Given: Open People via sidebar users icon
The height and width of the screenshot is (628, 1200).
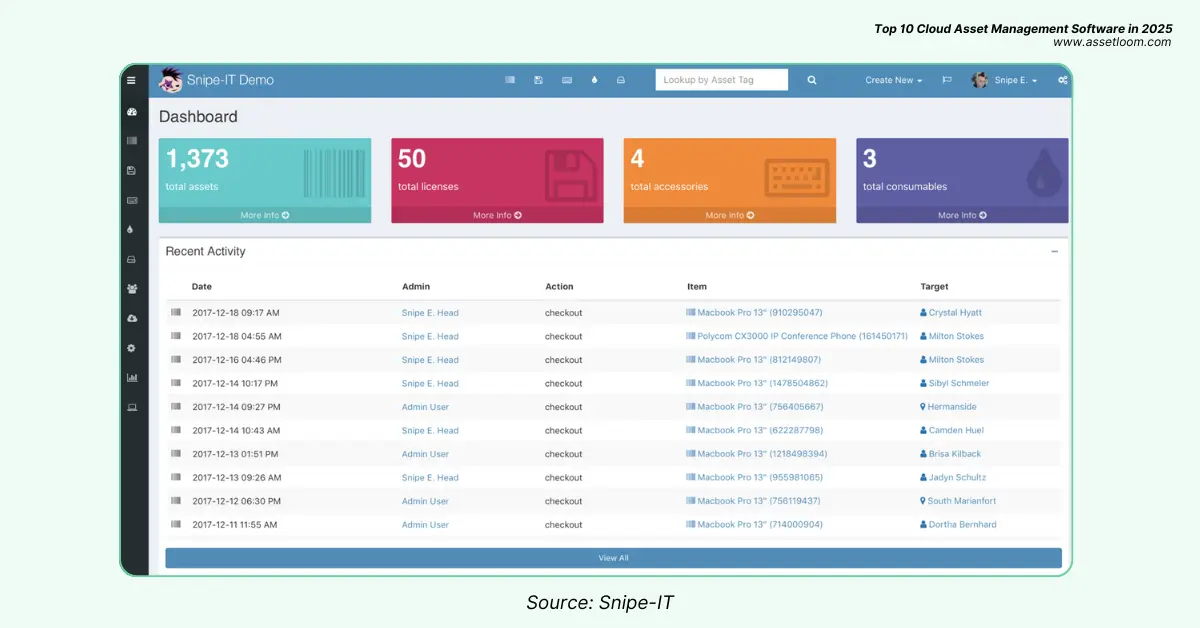Looking at the screenshot, I should pyautogui.click(x=131, y=289).
